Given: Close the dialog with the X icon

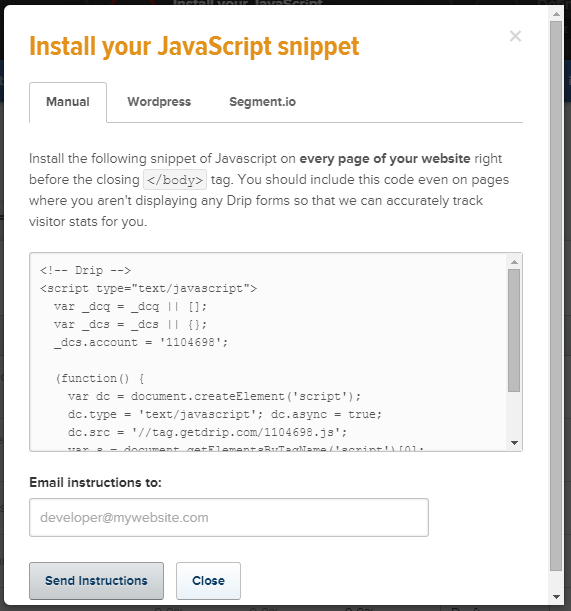Looking at the screenshot, I should (x=515, y=36).
